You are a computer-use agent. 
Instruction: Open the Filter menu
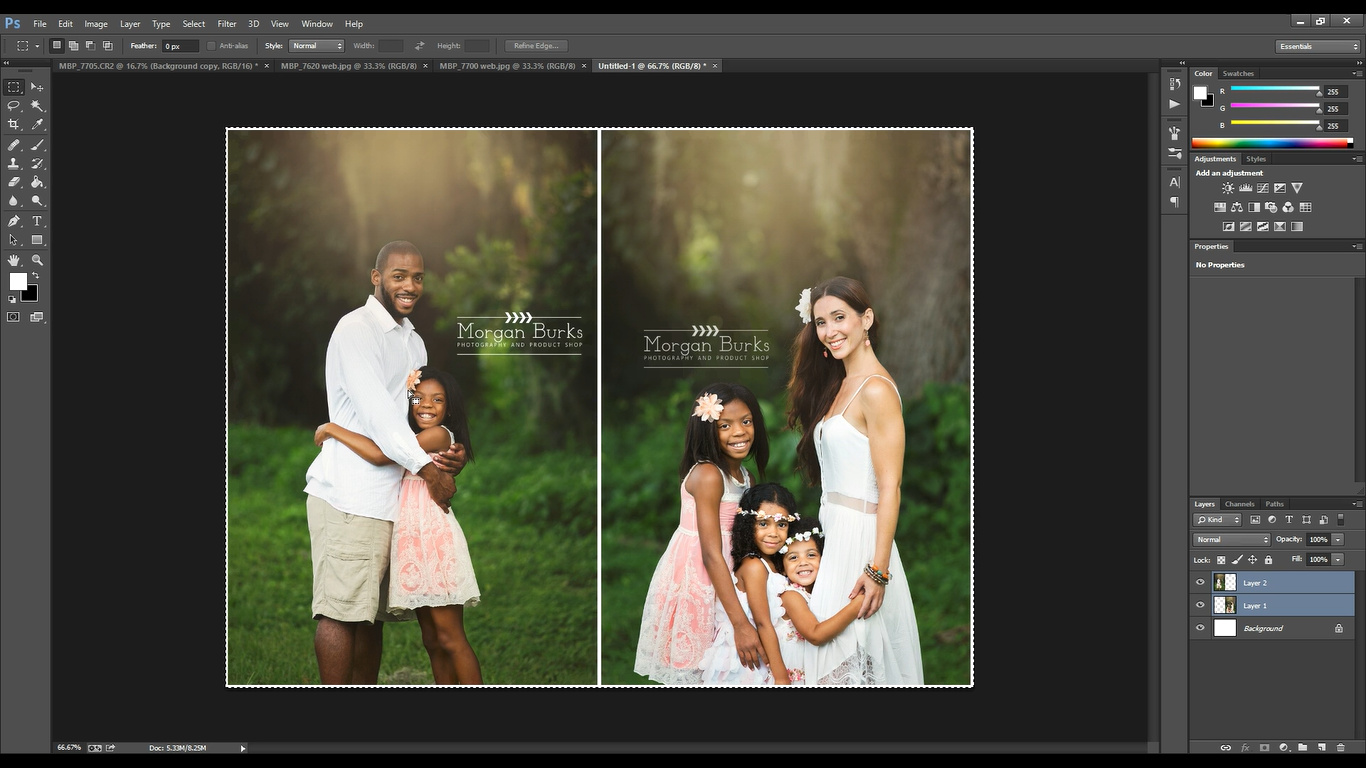point(227,24)
